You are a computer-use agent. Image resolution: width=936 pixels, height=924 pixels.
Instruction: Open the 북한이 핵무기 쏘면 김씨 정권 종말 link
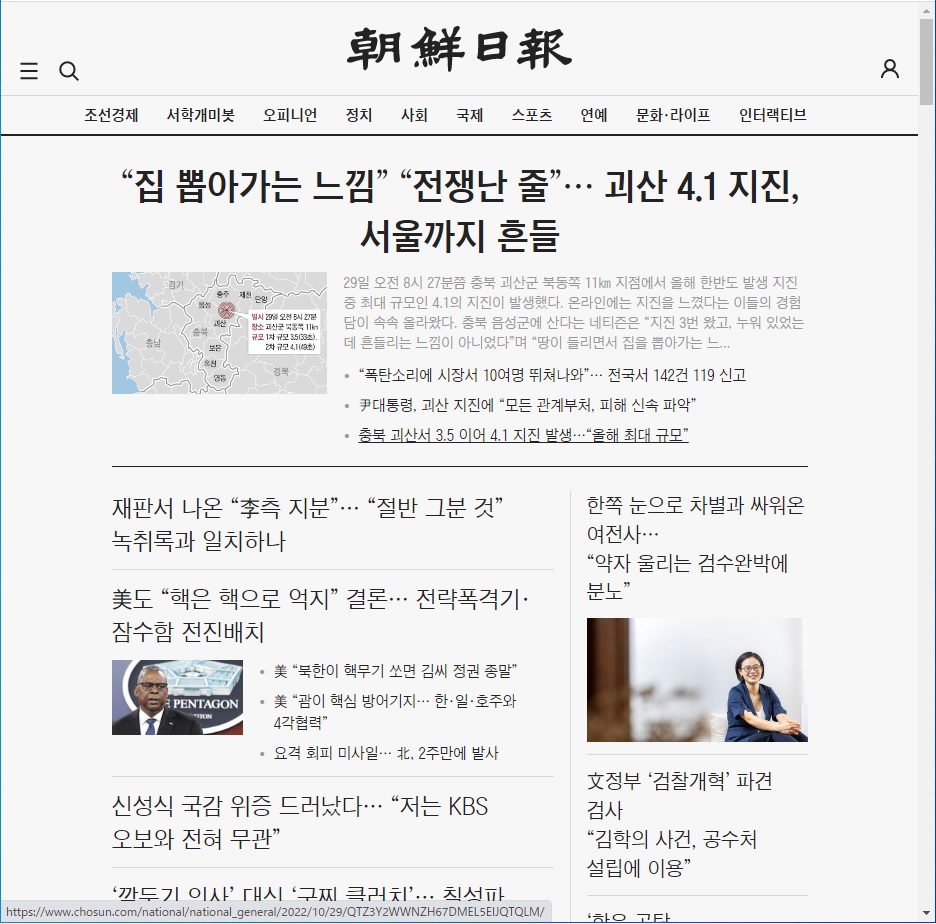tap(395, 671)
